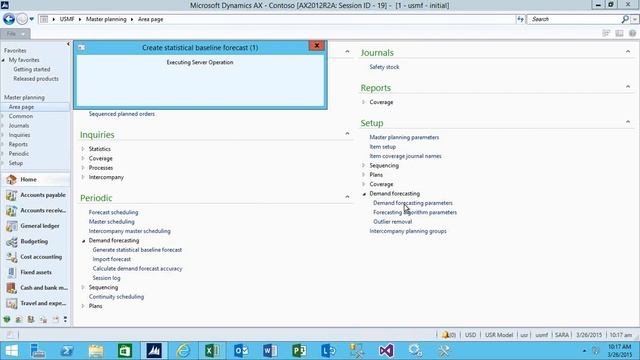
Task: Open Cash and bank management module icon
Action: coord(11,288)
